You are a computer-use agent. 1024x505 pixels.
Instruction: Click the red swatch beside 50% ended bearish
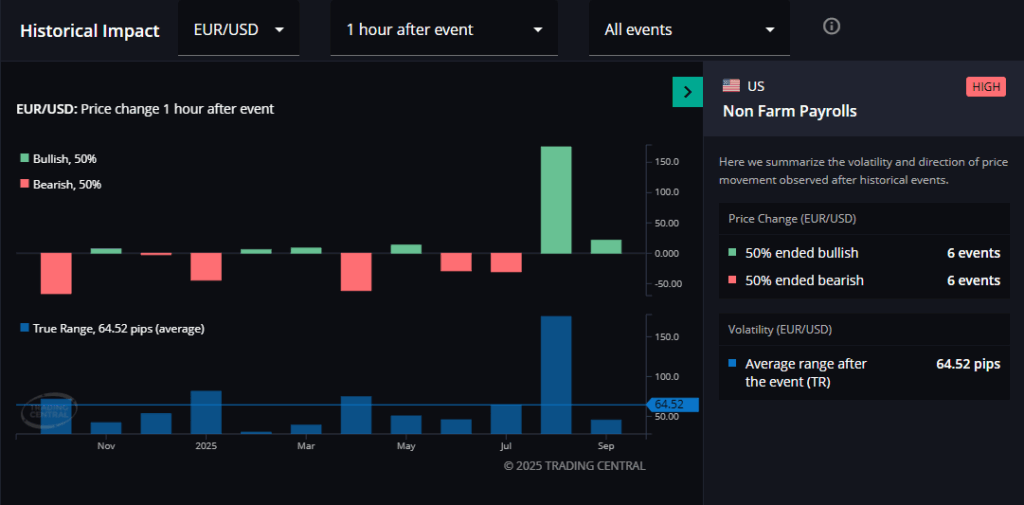(733, 280)
